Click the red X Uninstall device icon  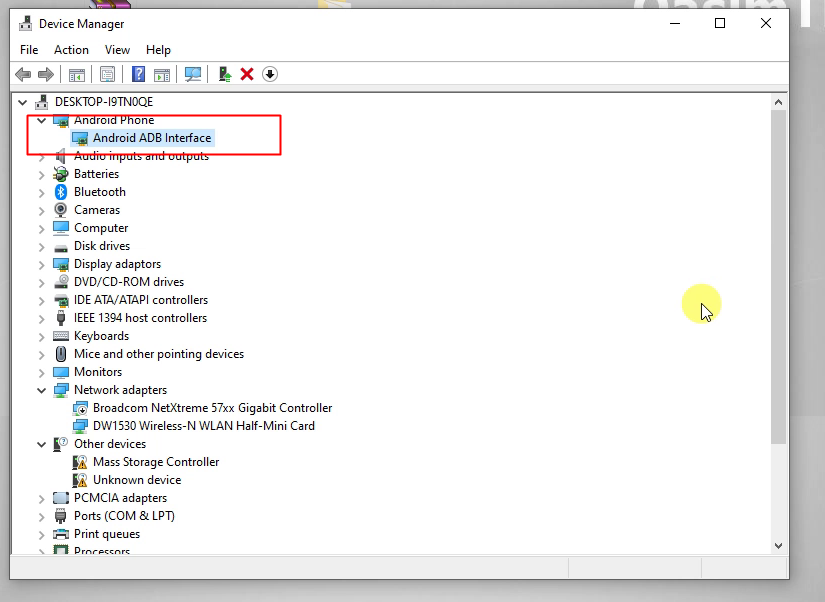247,74
